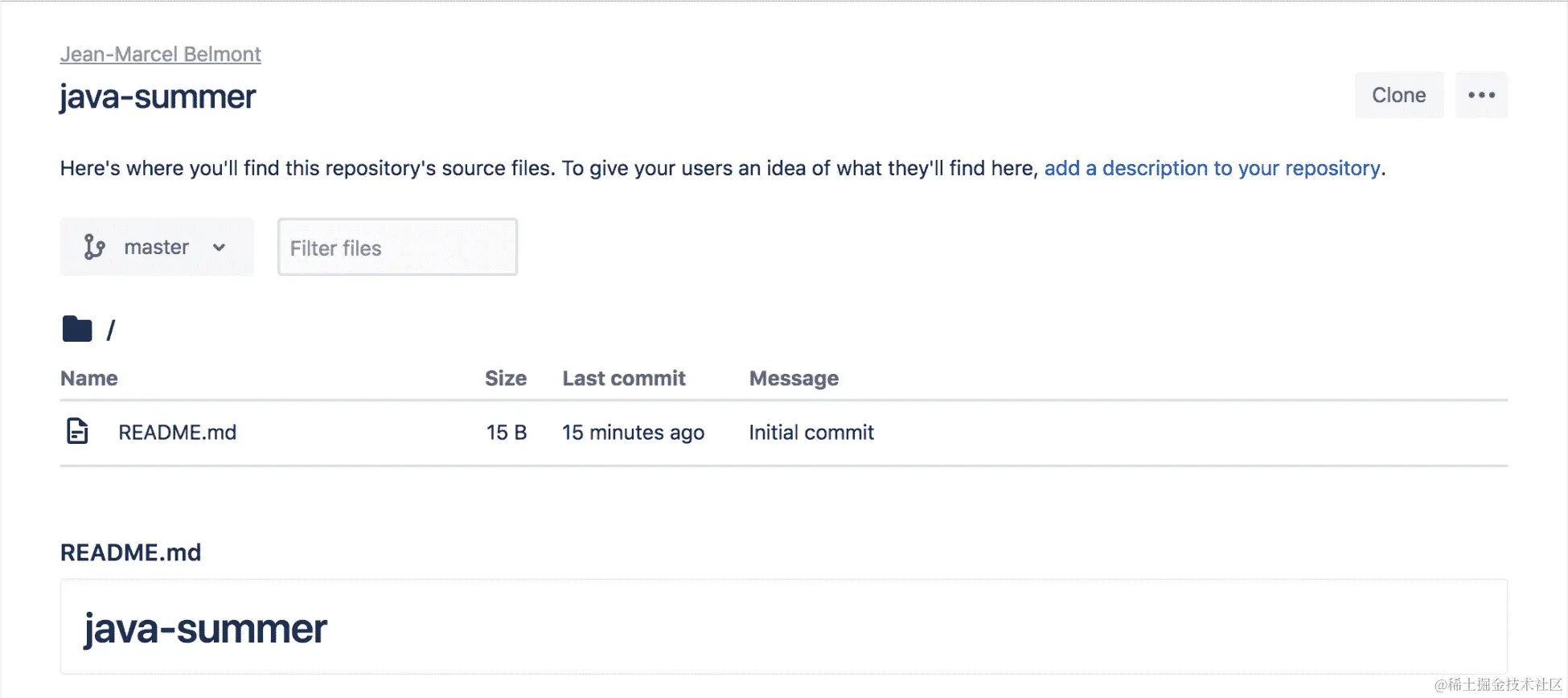Click the java-summer heading in README preview
This screenshot has width=1568, height=698.
coord(205,629)
